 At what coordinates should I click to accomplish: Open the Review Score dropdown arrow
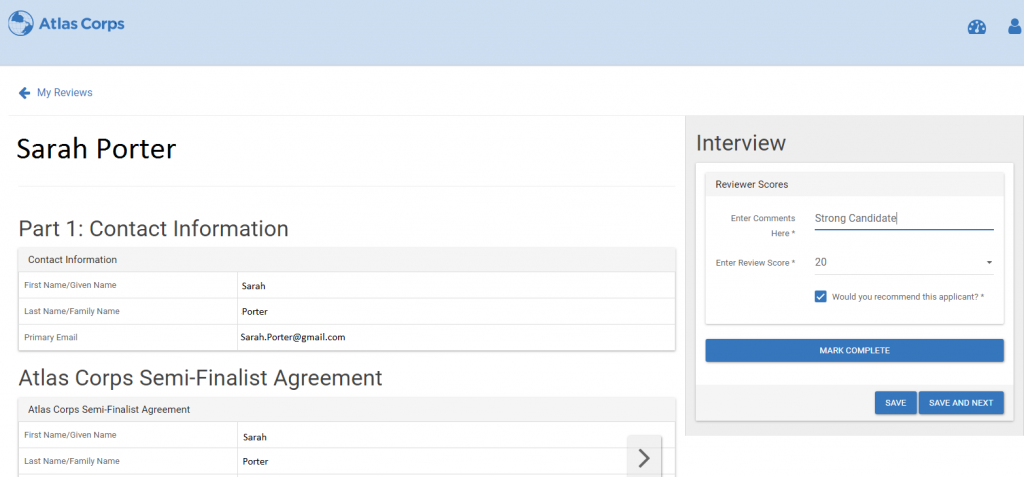[989, 263]
